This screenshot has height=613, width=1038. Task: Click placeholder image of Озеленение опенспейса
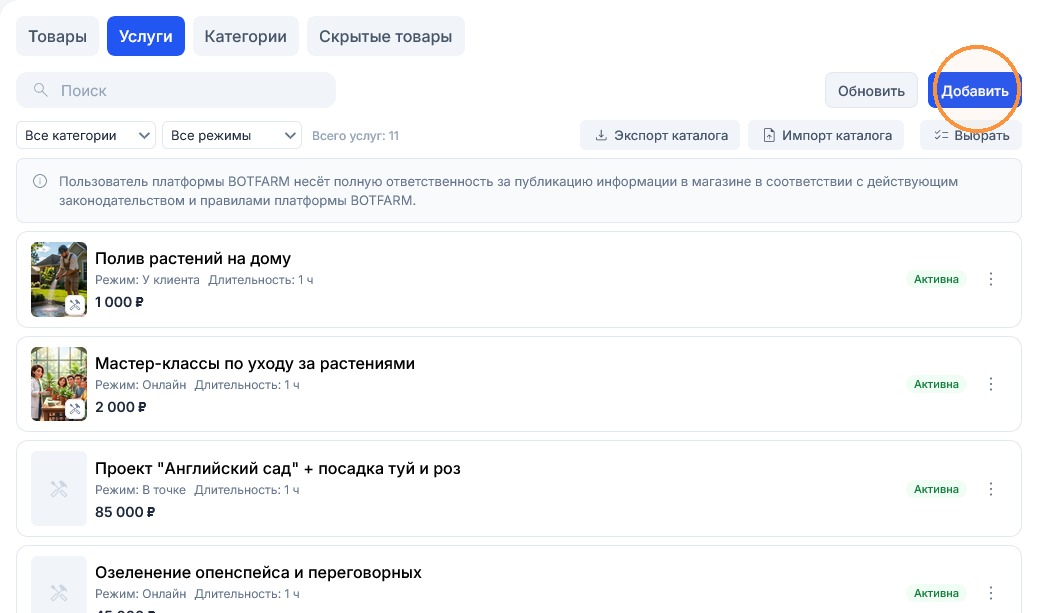coord(59,585)
